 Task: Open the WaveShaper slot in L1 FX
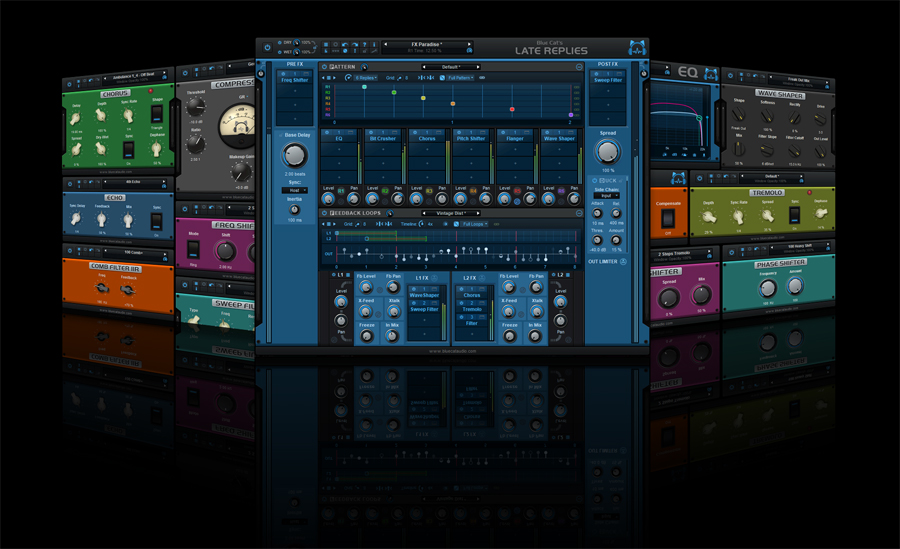424,295
